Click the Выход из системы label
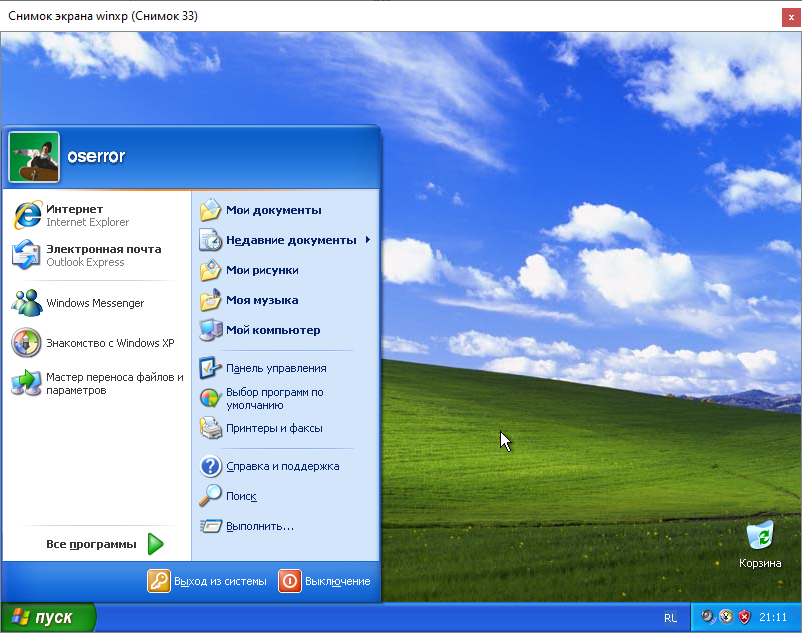The height and width of the screenshot is (633, 802). pos(220,581)
